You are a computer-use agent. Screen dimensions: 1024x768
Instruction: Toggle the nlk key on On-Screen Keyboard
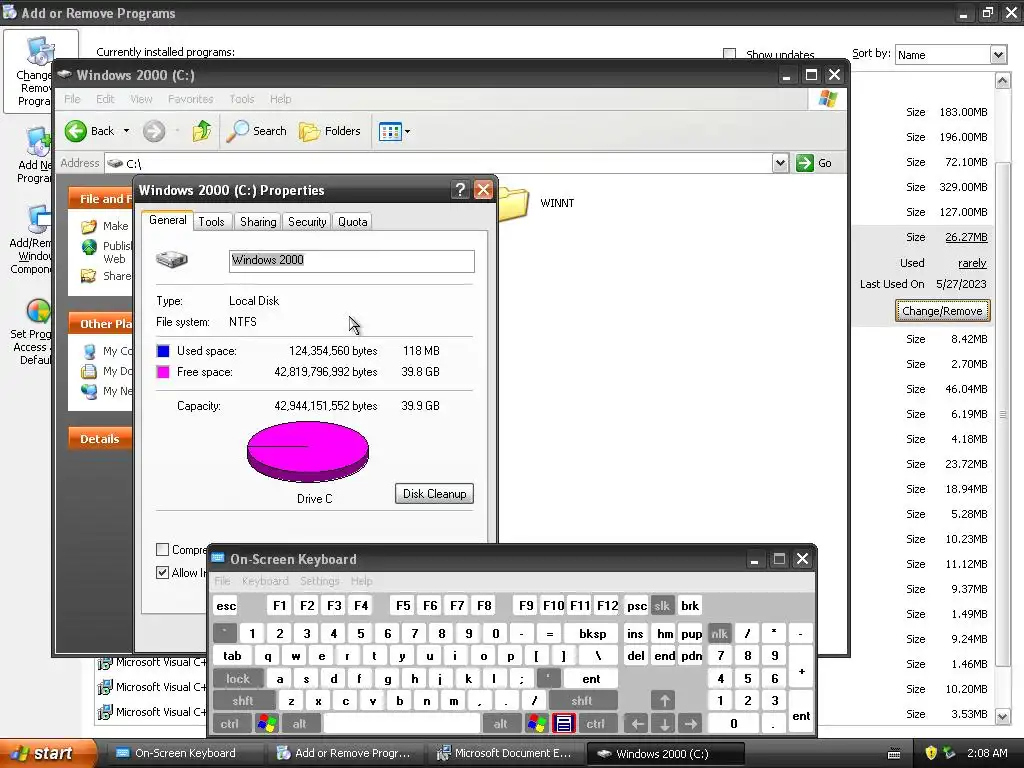720,633
